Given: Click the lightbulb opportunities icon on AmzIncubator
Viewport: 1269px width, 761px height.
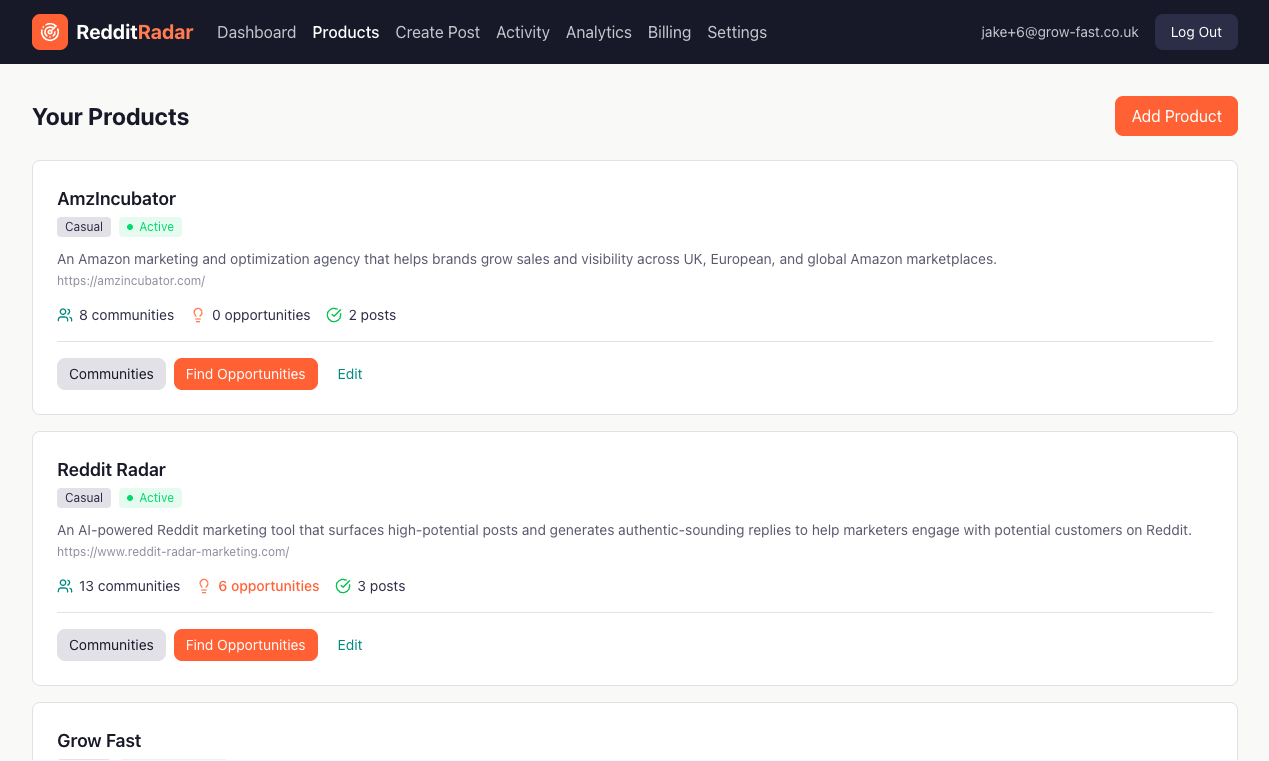Looking at the screenshot, I should pos(197,314).
